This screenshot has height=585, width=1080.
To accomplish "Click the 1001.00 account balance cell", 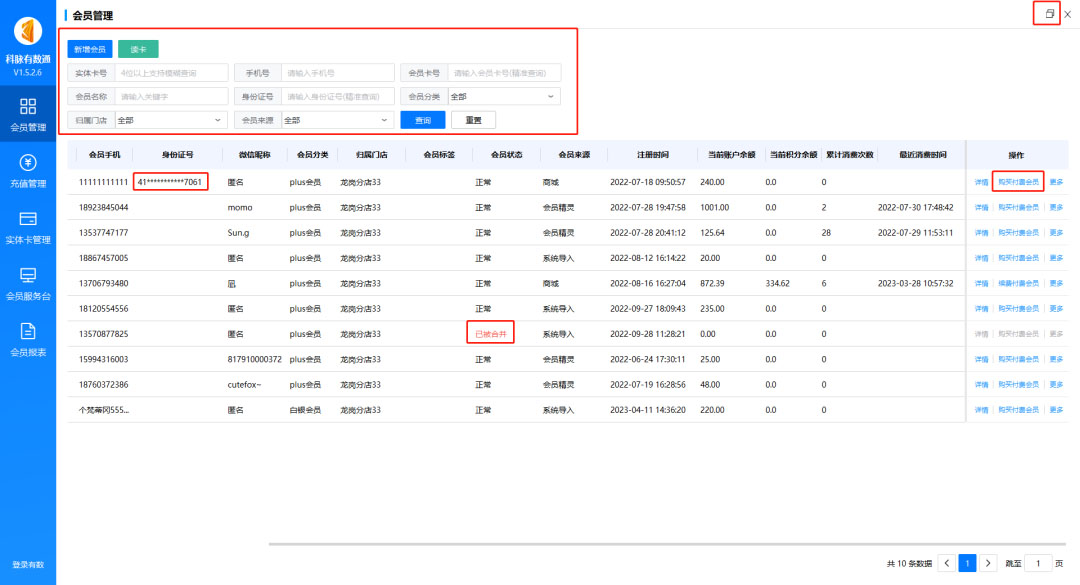I will (x=714, y=207).
